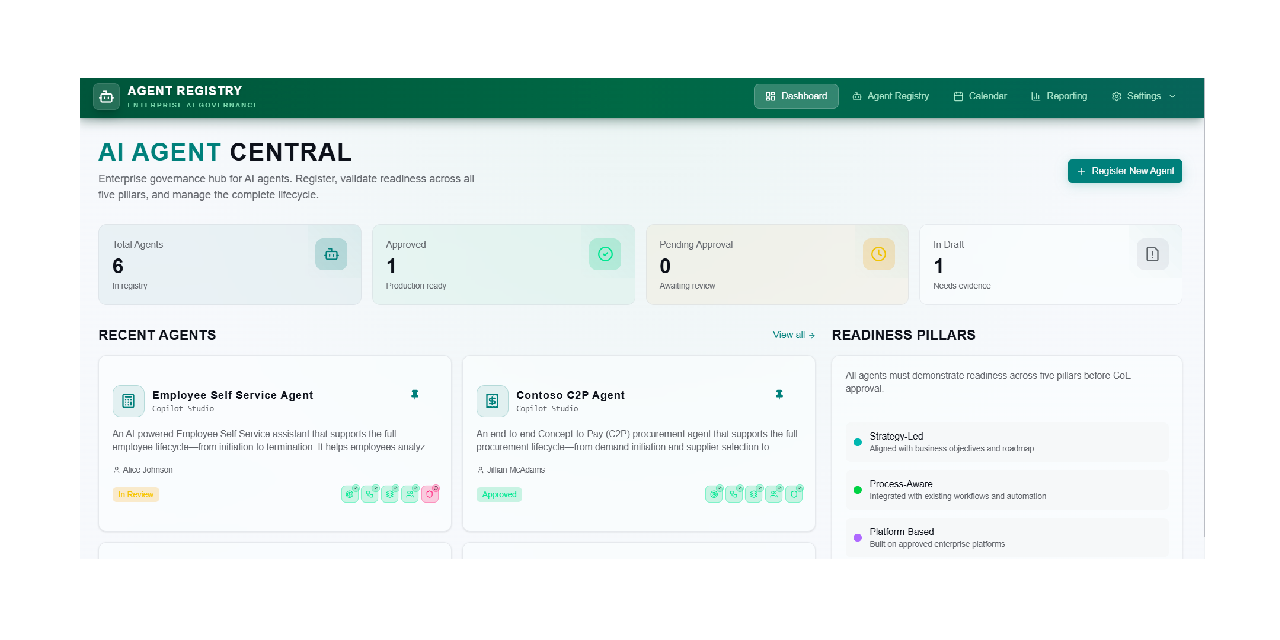Click the Readiness Pillars heading
The width and height of the screenshot is (1280, 640).
pyautogui.click(x=904, y=335)
